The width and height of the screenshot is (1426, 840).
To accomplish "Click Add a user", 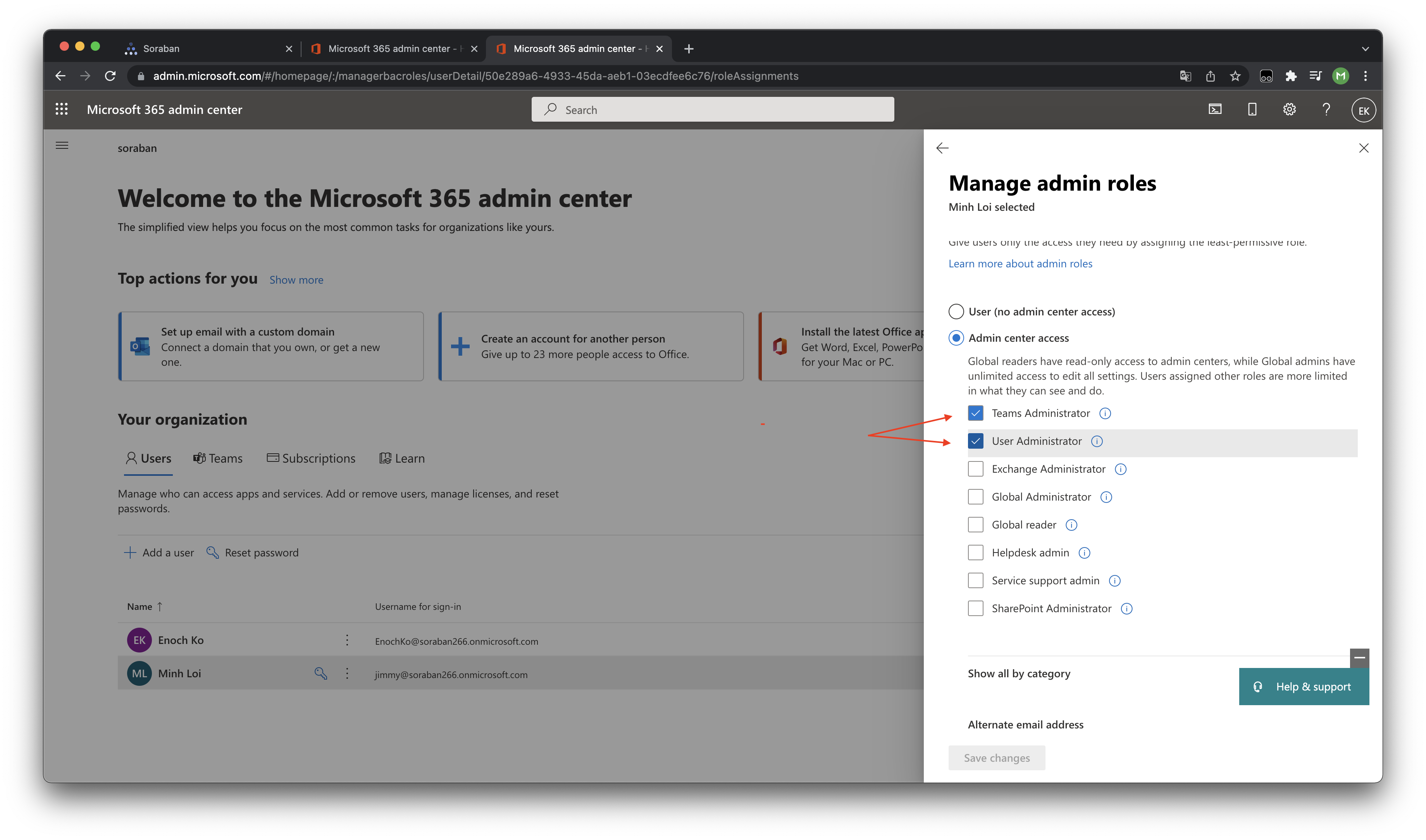I will [x=158, y=553].
